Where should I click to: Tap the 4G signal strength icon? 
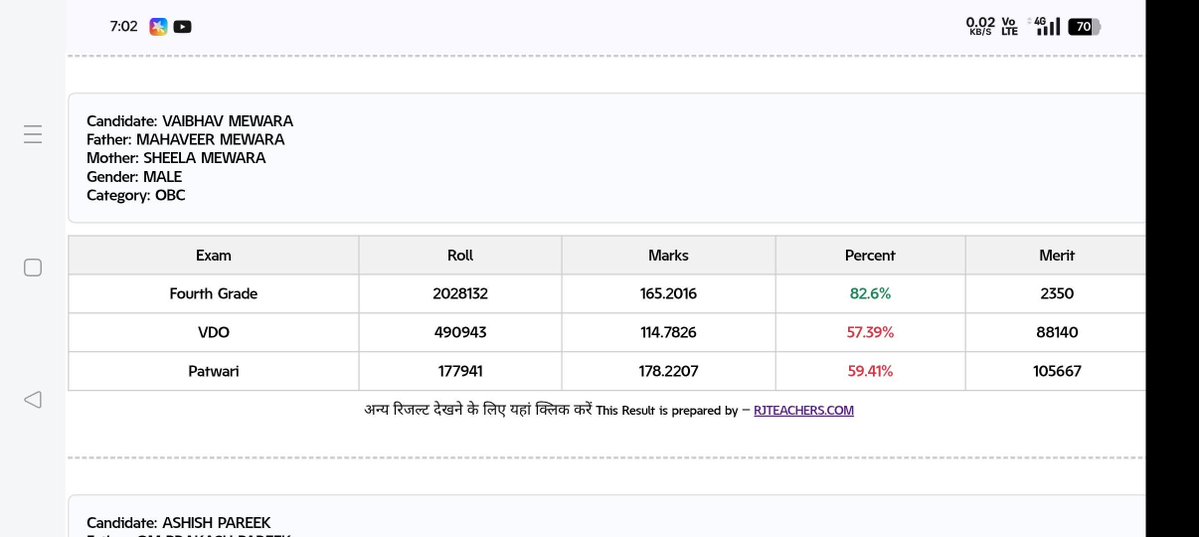click(x=1047, y=27)
